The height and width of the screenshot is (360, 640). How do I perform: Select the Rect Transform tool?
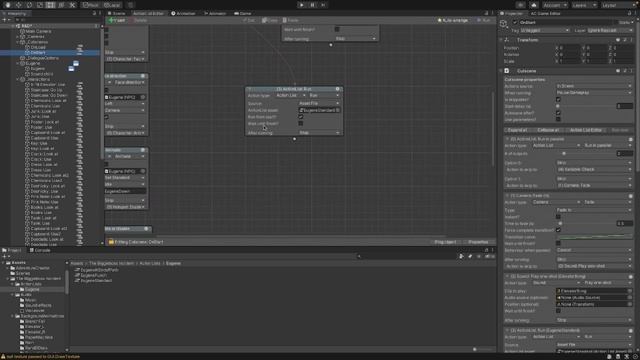click(x=51, y=5)
